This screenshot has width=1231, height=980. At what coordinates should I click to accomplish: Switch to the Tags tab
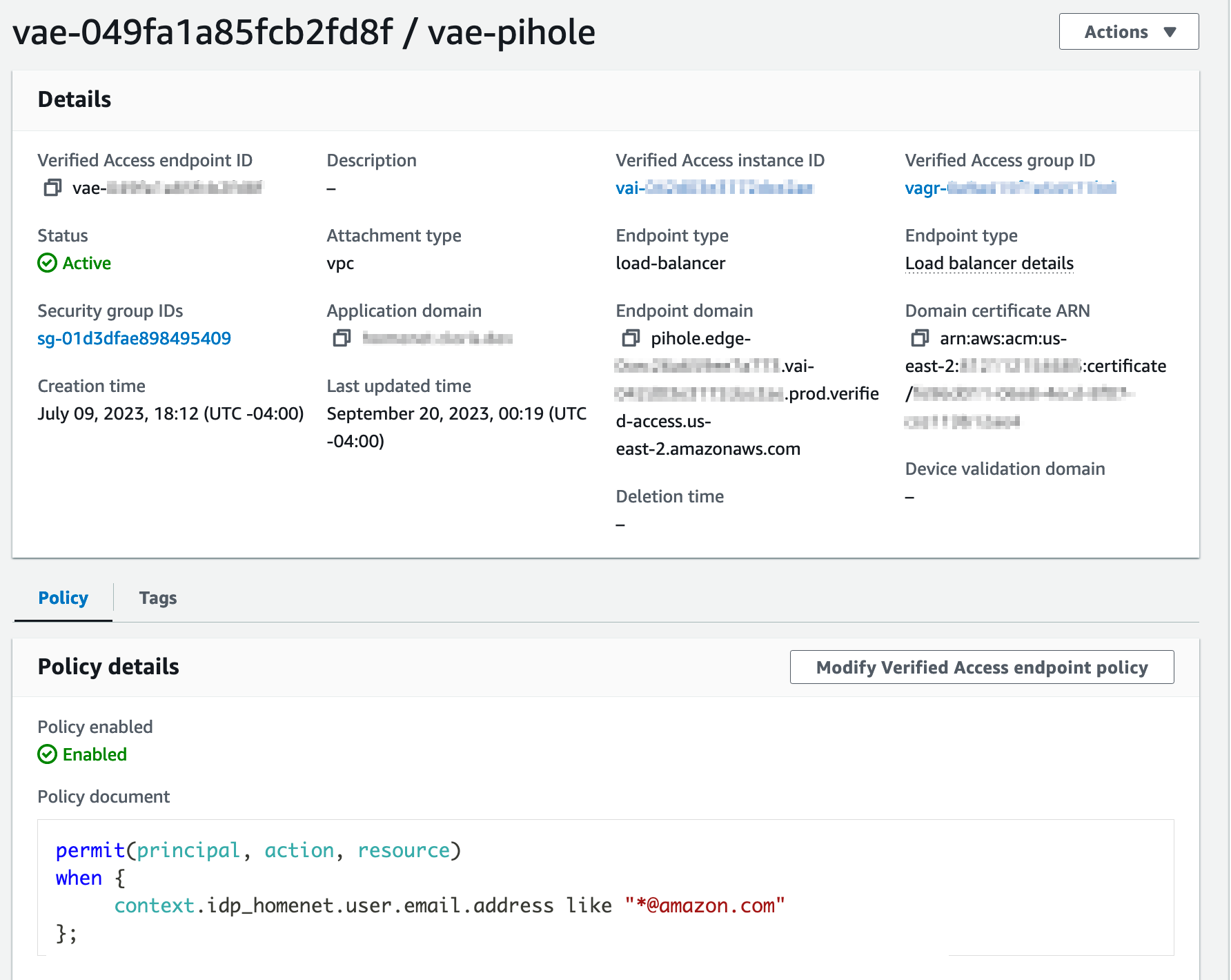[157, 598]
